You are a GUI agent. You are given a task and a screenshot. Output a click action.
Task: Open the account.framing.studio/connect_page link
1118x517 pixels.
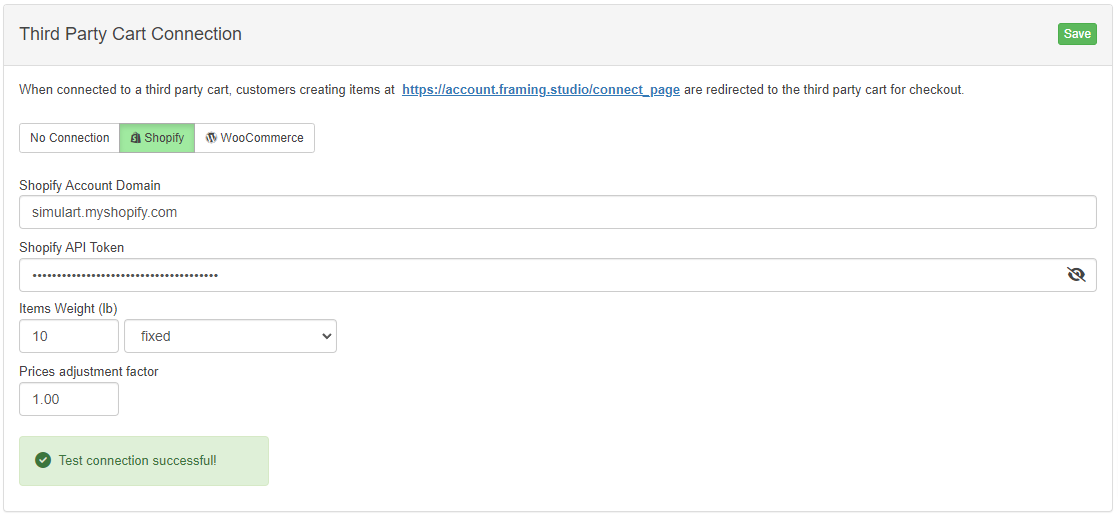540,90
